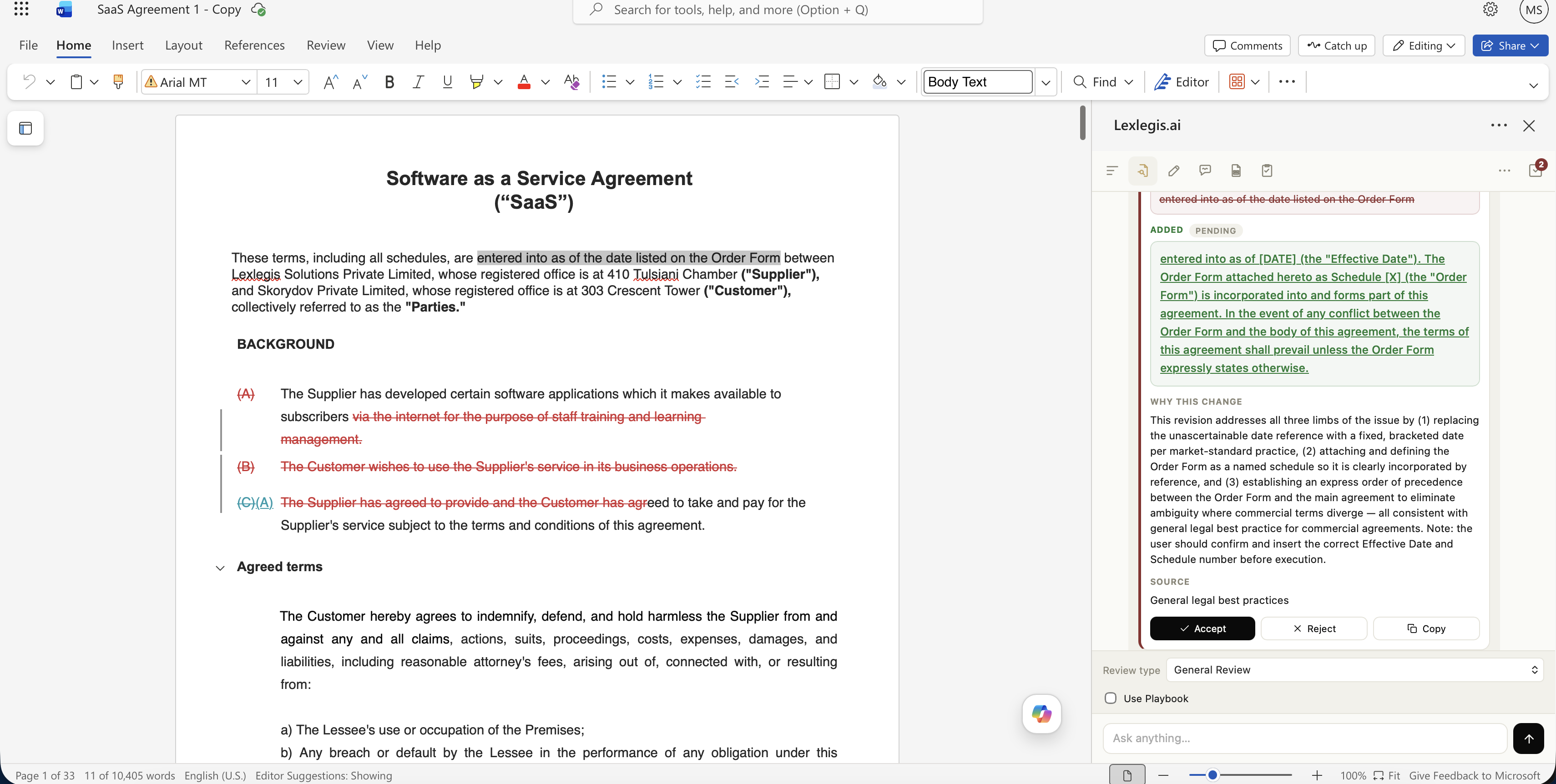Reject the pending change
1556x784 pixels.
[1314, 628]
